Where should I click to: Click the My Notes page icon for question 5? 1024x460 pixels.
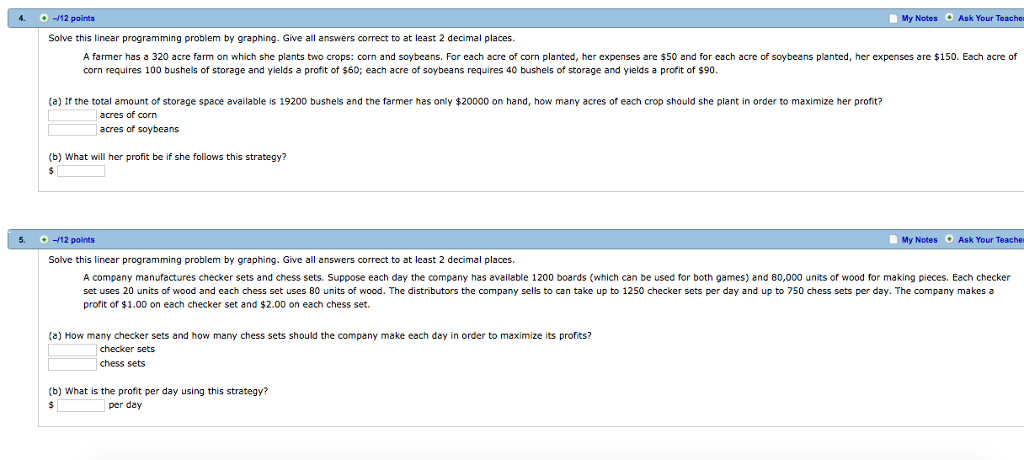892,240
